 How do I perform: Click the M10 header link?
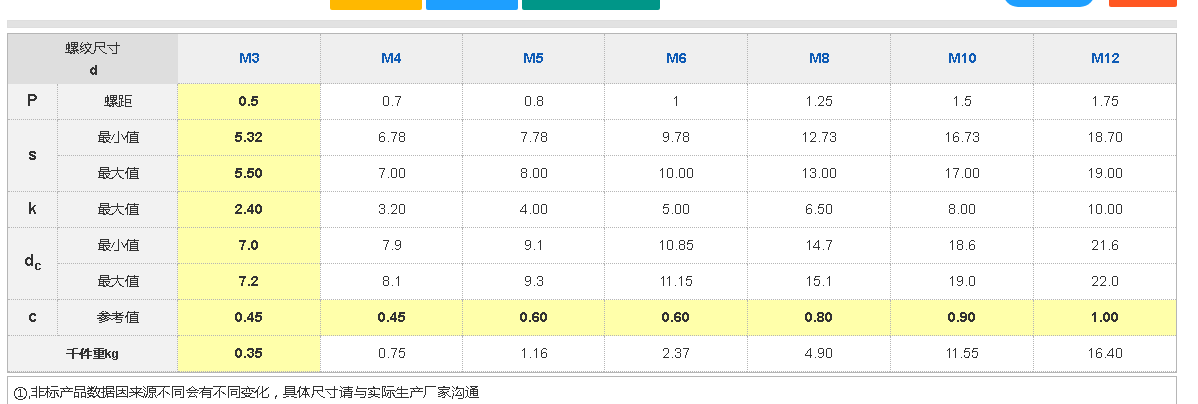tap(962, 59)
